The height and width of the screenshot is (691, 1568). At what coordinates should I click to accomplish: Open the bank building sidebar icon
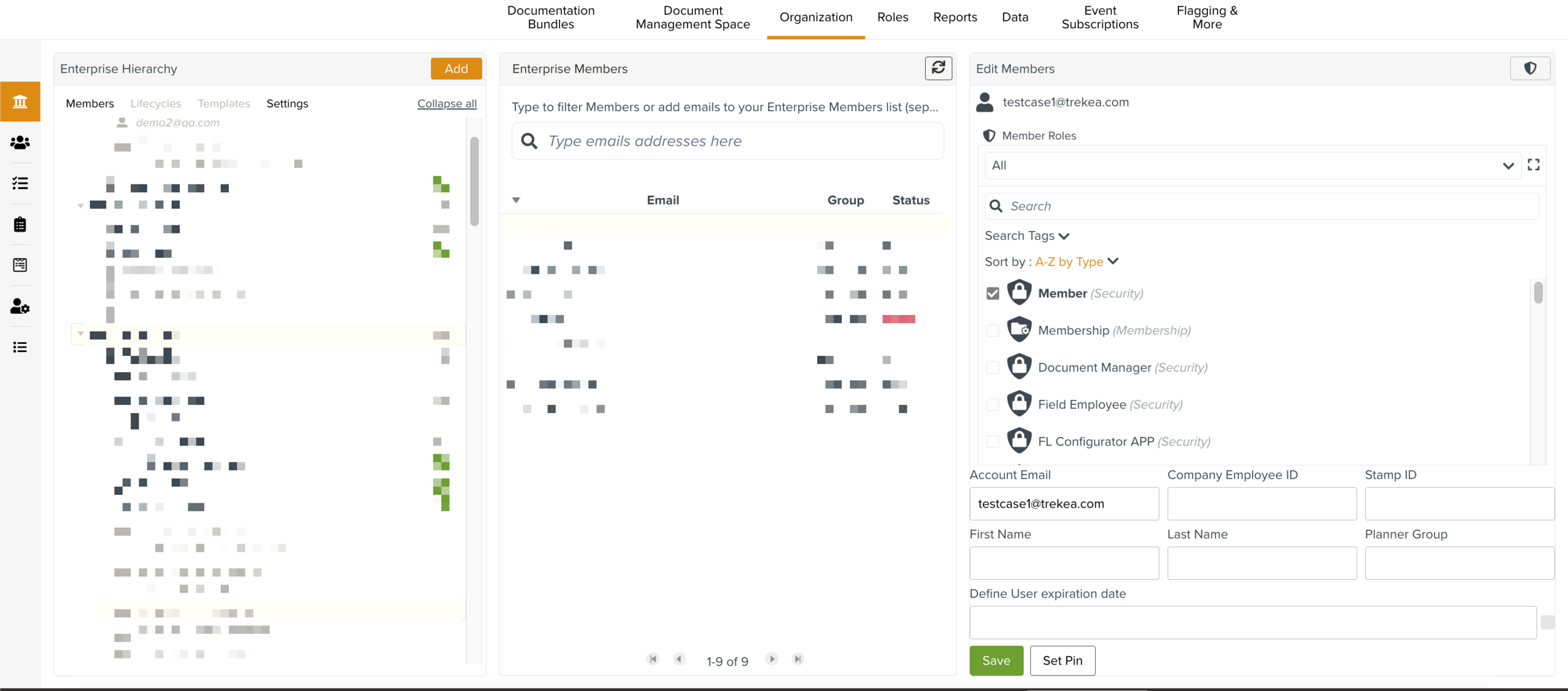click(20, 101)
